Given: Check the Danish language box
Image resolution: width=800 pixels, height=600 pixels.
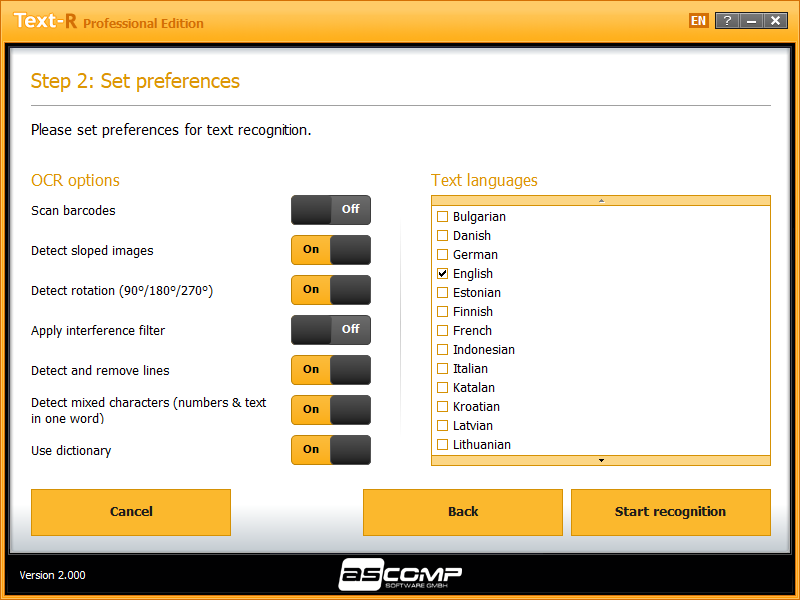Looking at the screenshot, I should coord(442,235).
